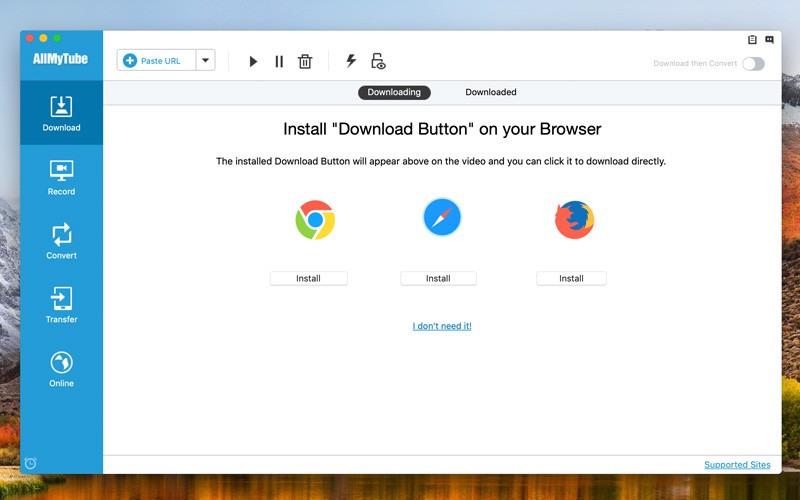Click the Paste URL button
Image resolution: width=800 pixels, height=500 pixels.
pos(156,61)
